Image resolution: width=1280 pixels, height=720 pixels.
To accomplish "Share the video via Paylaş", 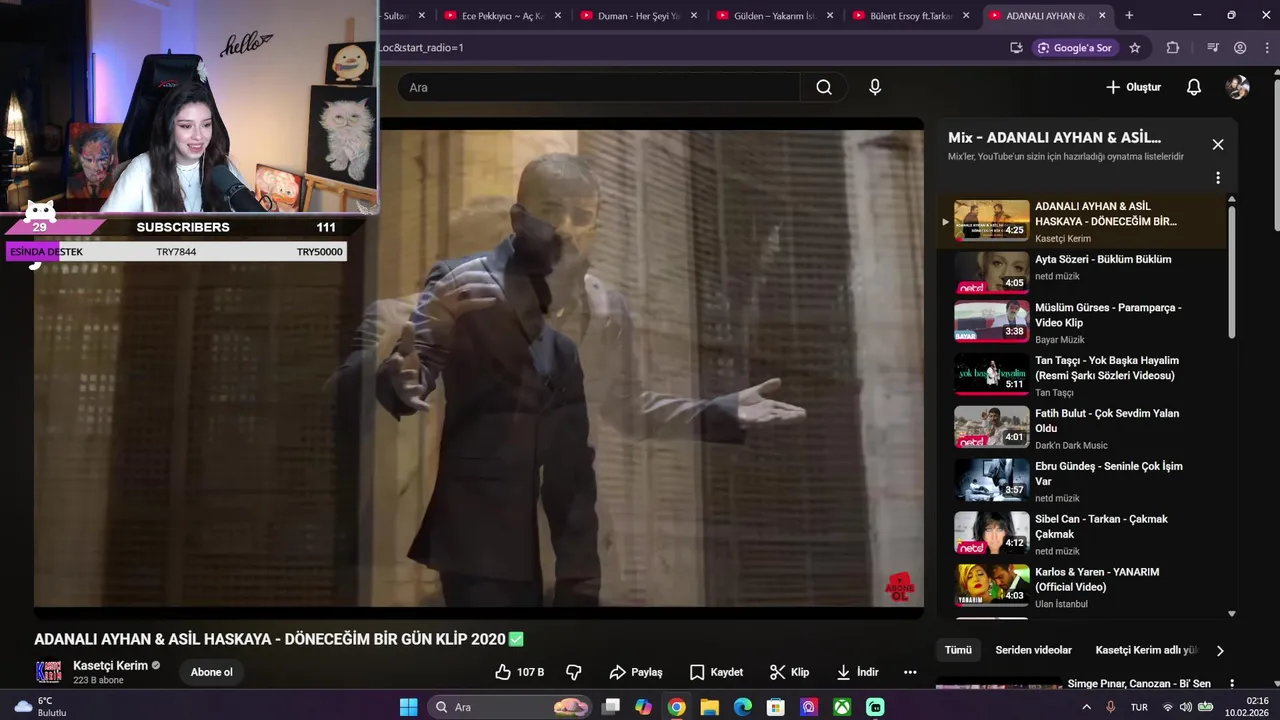I will 636,672.
